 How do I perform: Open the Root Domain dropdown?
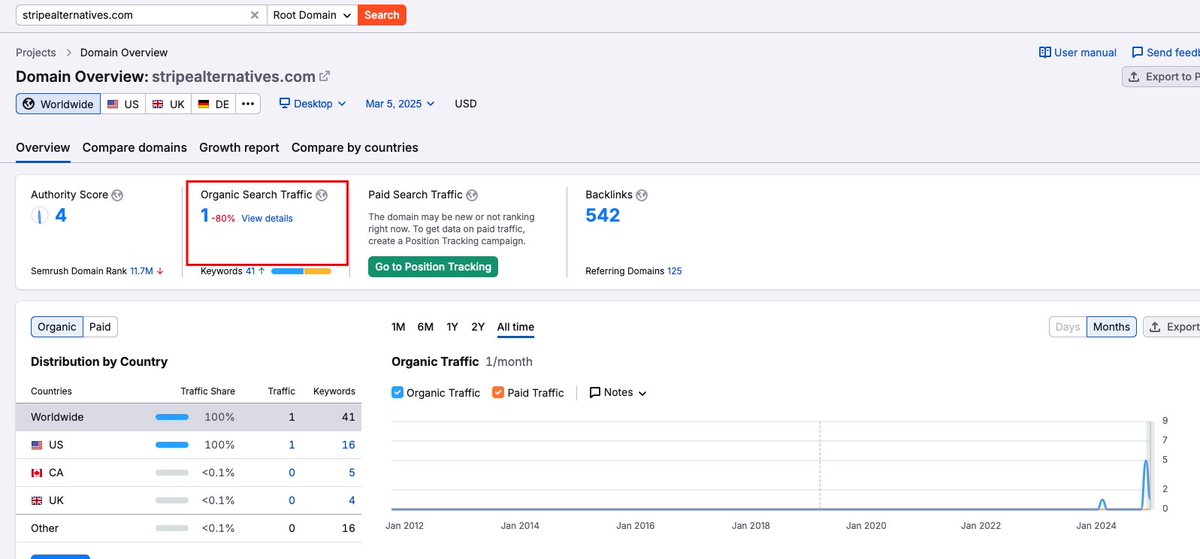click(x=313, y=15)
